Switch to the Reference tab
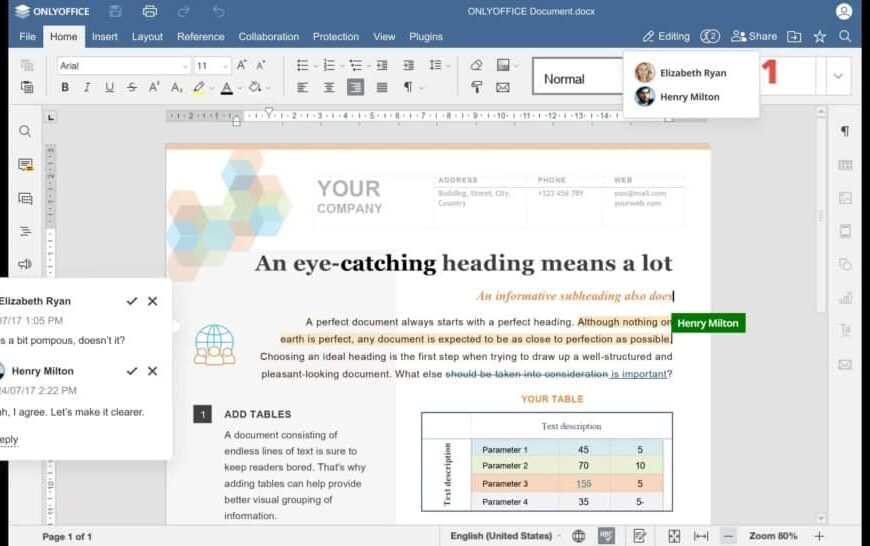 point(200,37)
